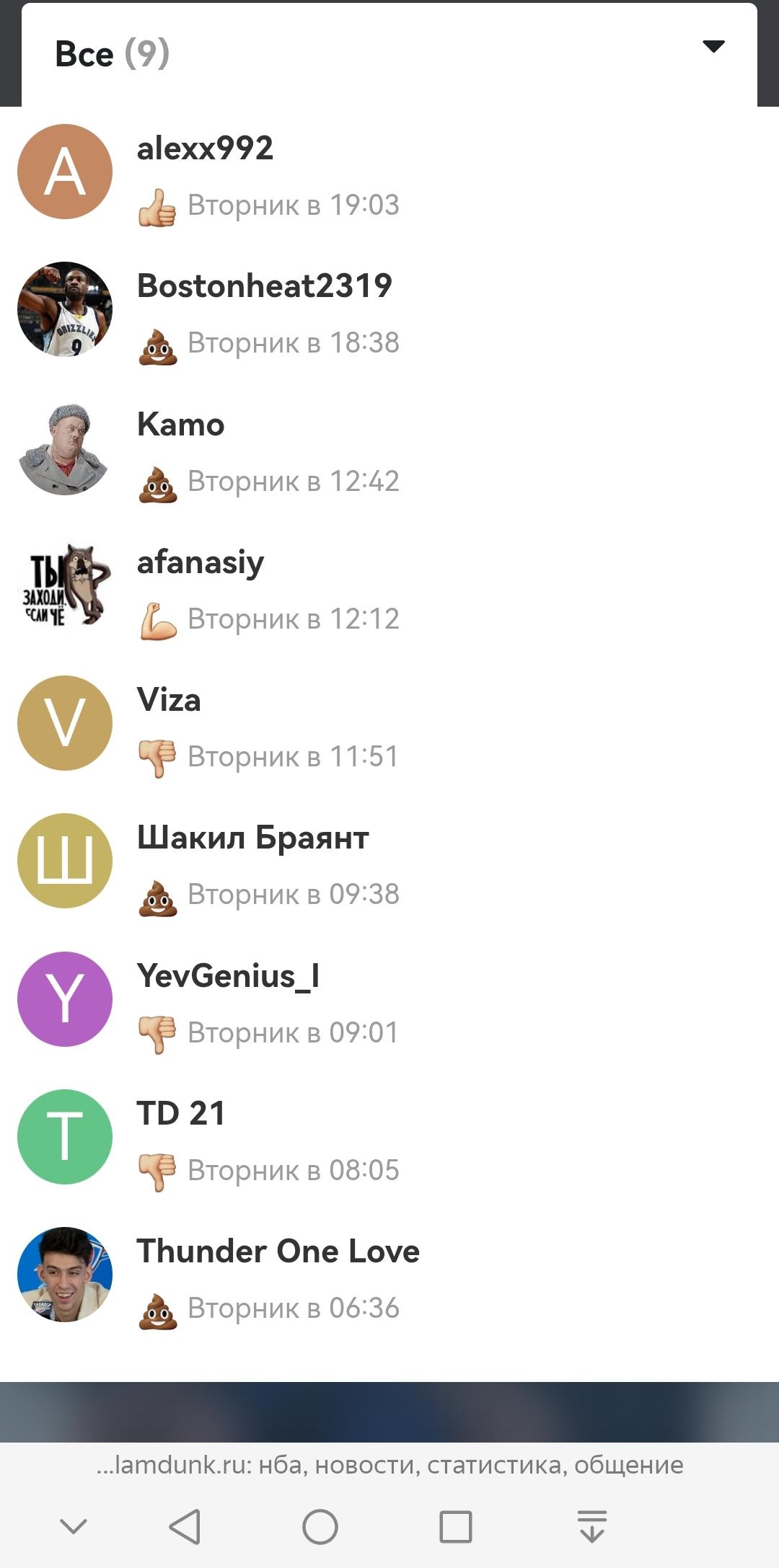Screen dimensions: 779x1568
Task: Open the username link alexx992
Action: 205,149
